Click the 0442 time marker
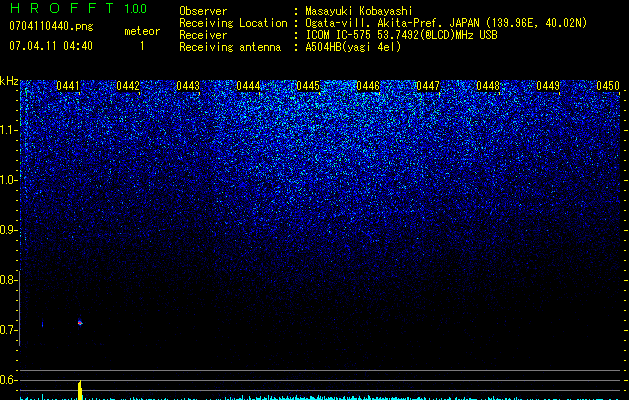629x400 pixels. pos(128,86)
